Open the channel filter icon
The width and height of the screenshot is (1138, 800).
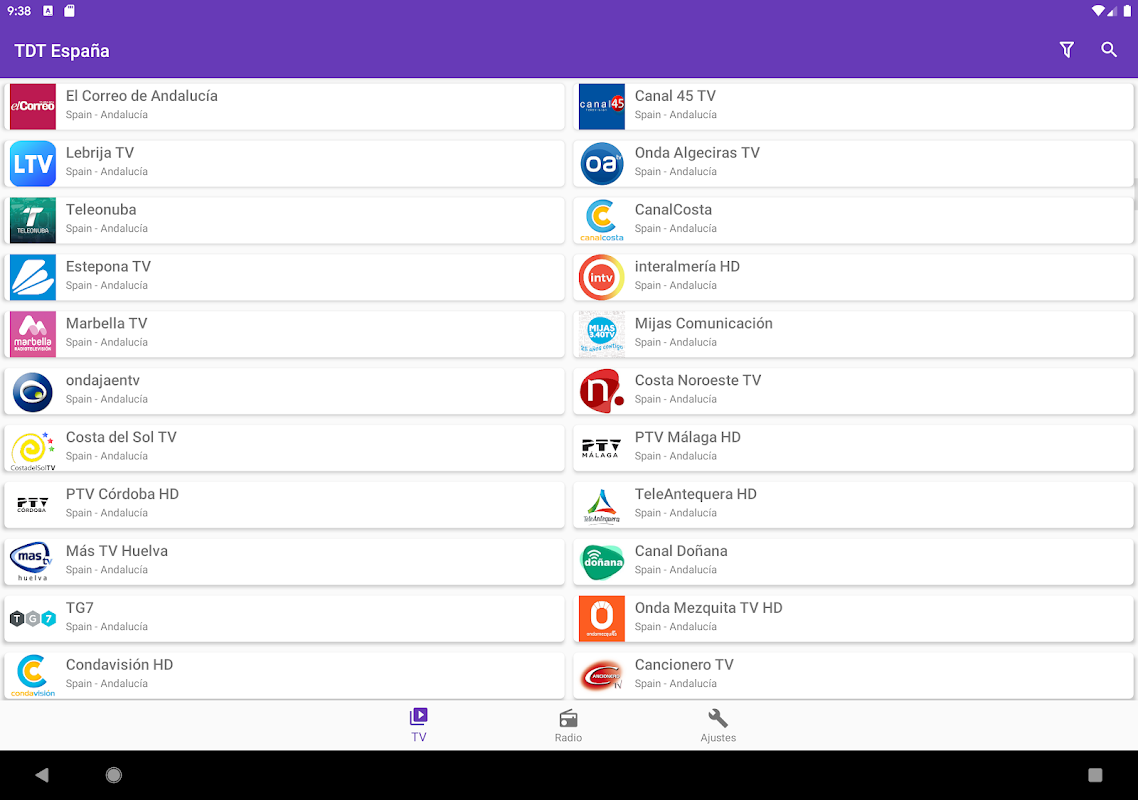point(1066,49)
